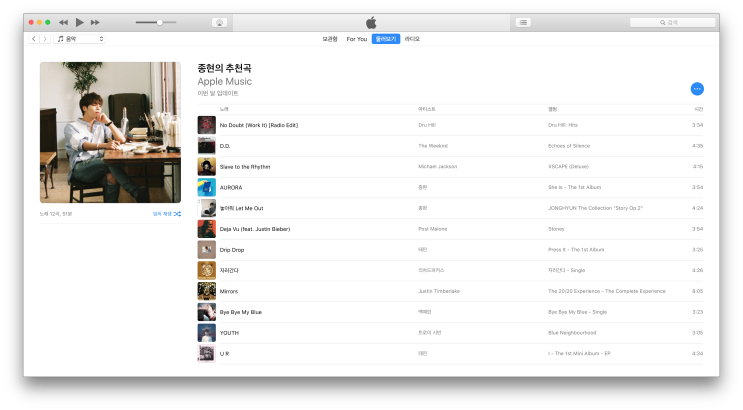
Task: Click Slave to the Rhythm artwork
Action: (207, 167)
